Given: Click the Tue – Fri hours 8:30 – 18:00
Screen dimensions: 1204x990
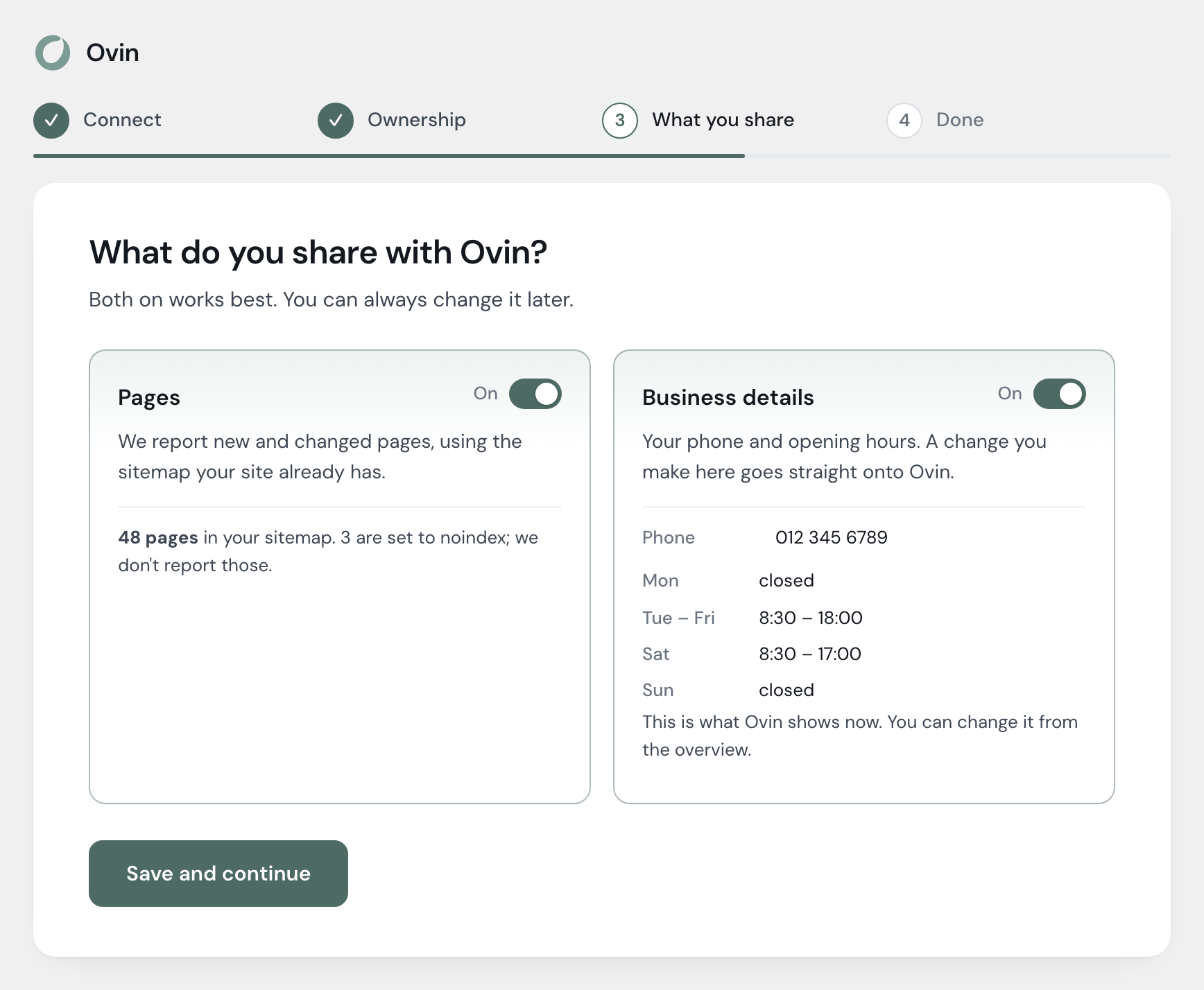Looking at the screenshot, I should [x=811, y=618].
